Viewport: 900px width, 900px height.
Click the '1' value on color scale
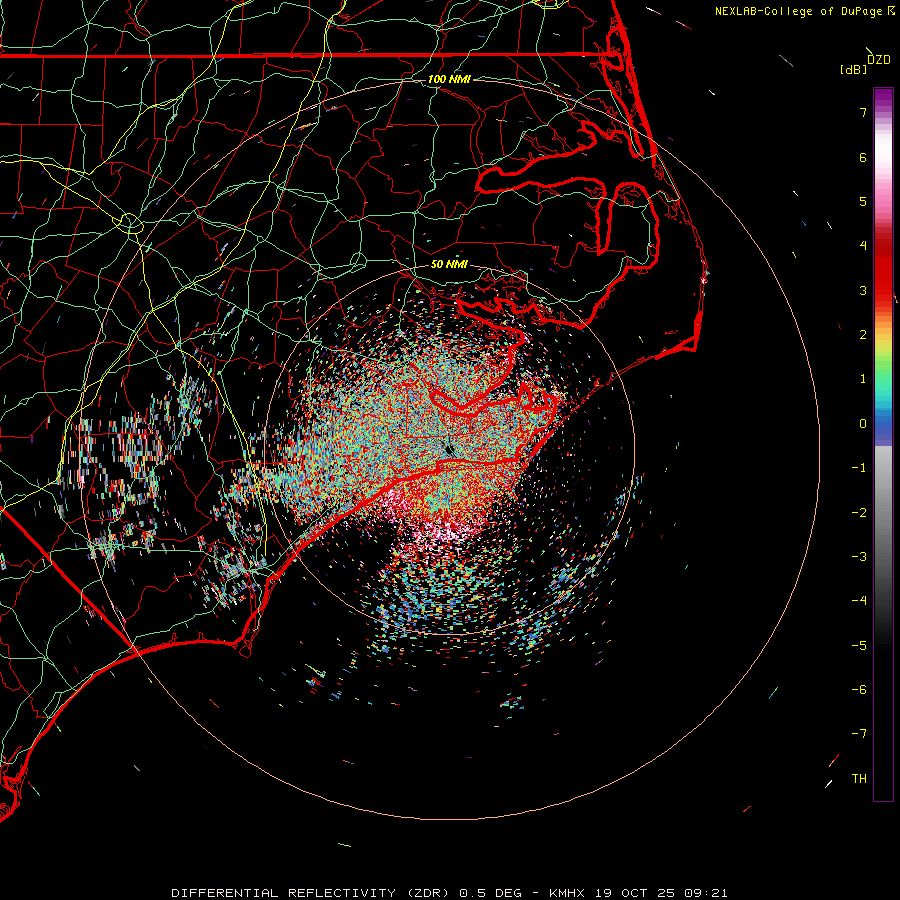click(x=863, y=379)
